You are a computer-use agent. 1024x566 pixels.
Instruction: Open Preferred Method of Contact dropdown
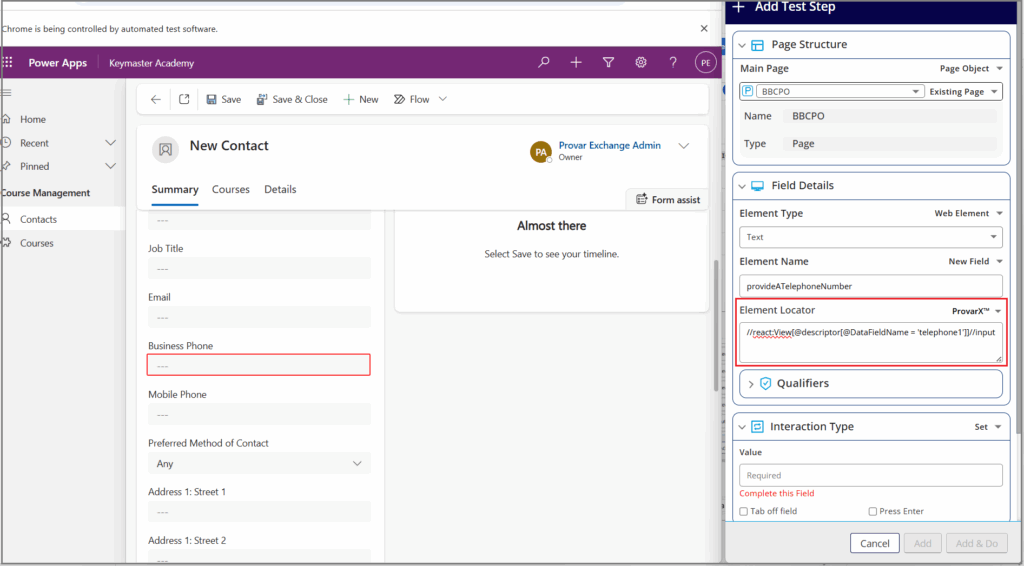(259, 463)
